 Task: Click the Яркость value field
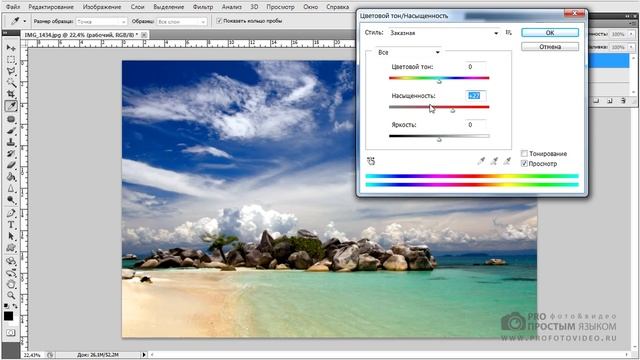pyautogui.click(x=476, y=124)
